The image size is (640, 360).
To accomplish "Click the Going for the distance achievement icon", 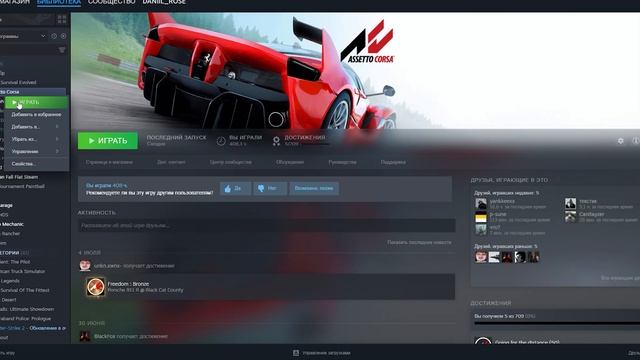I will [x=483, y=341].
